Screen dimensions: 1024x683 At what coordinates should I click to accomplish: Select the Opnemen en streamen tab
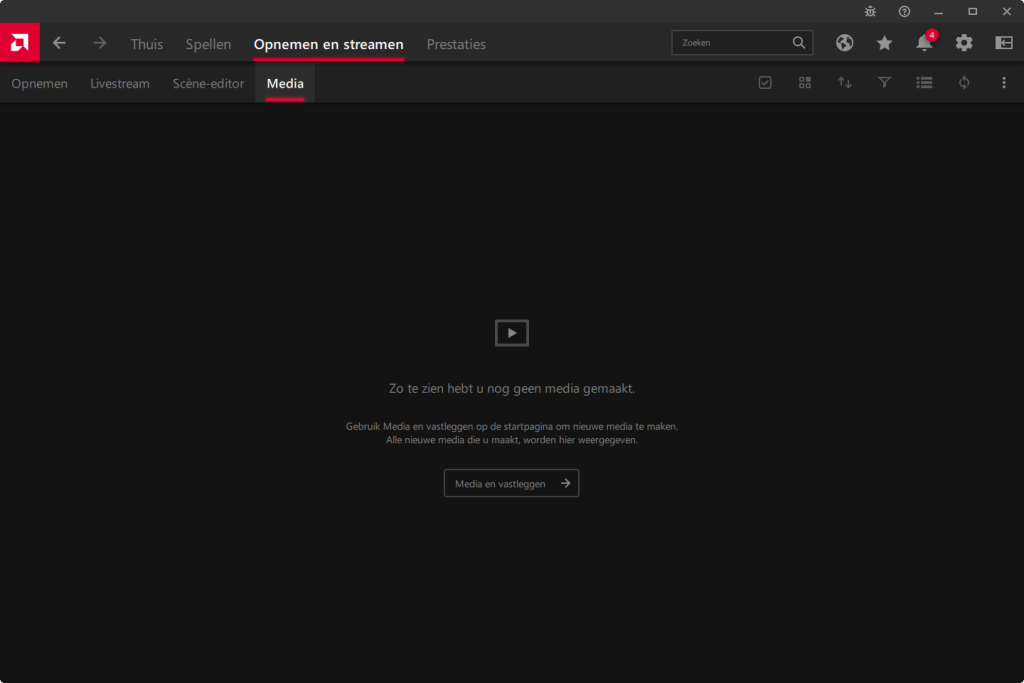pos(328,44)
